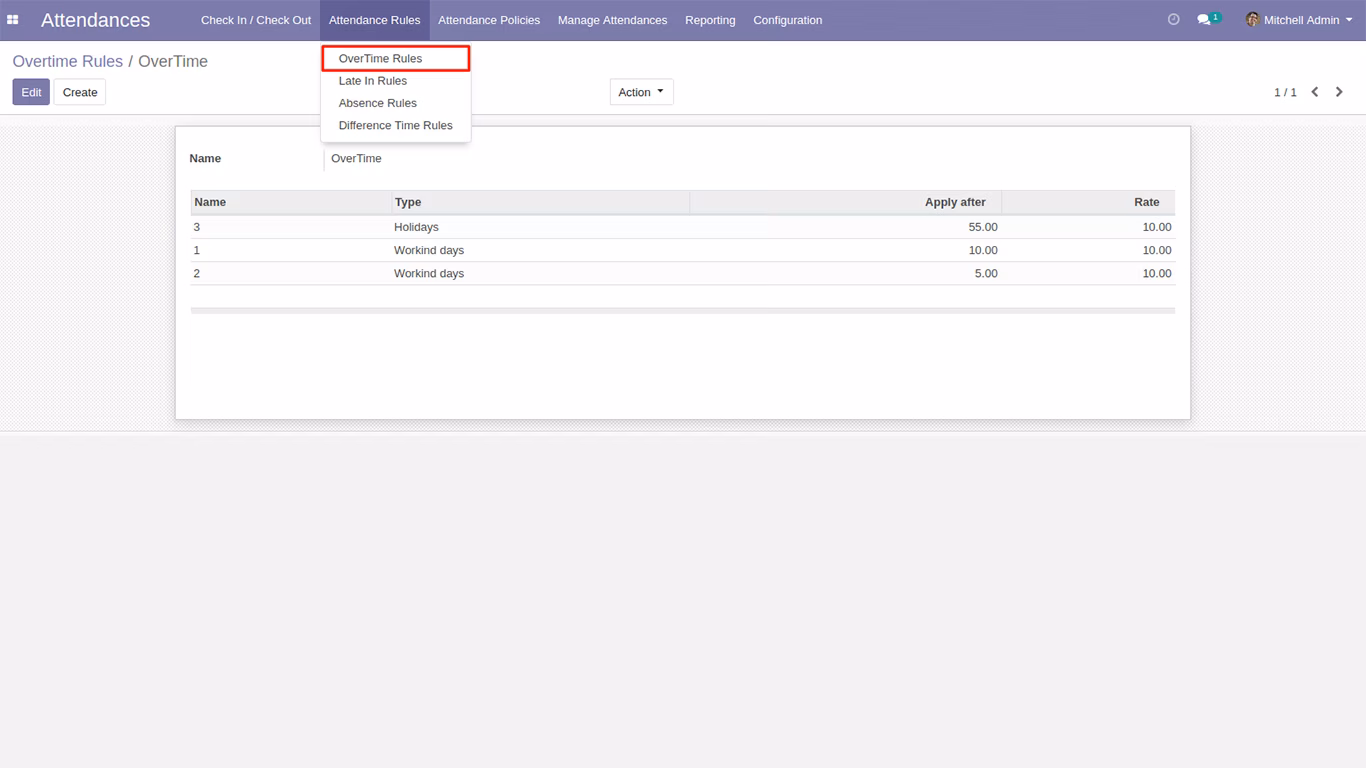Open Attendance Policies menu
This screenshot has height=768, width=1366.
pyautogui.click(x=489, y=20)
